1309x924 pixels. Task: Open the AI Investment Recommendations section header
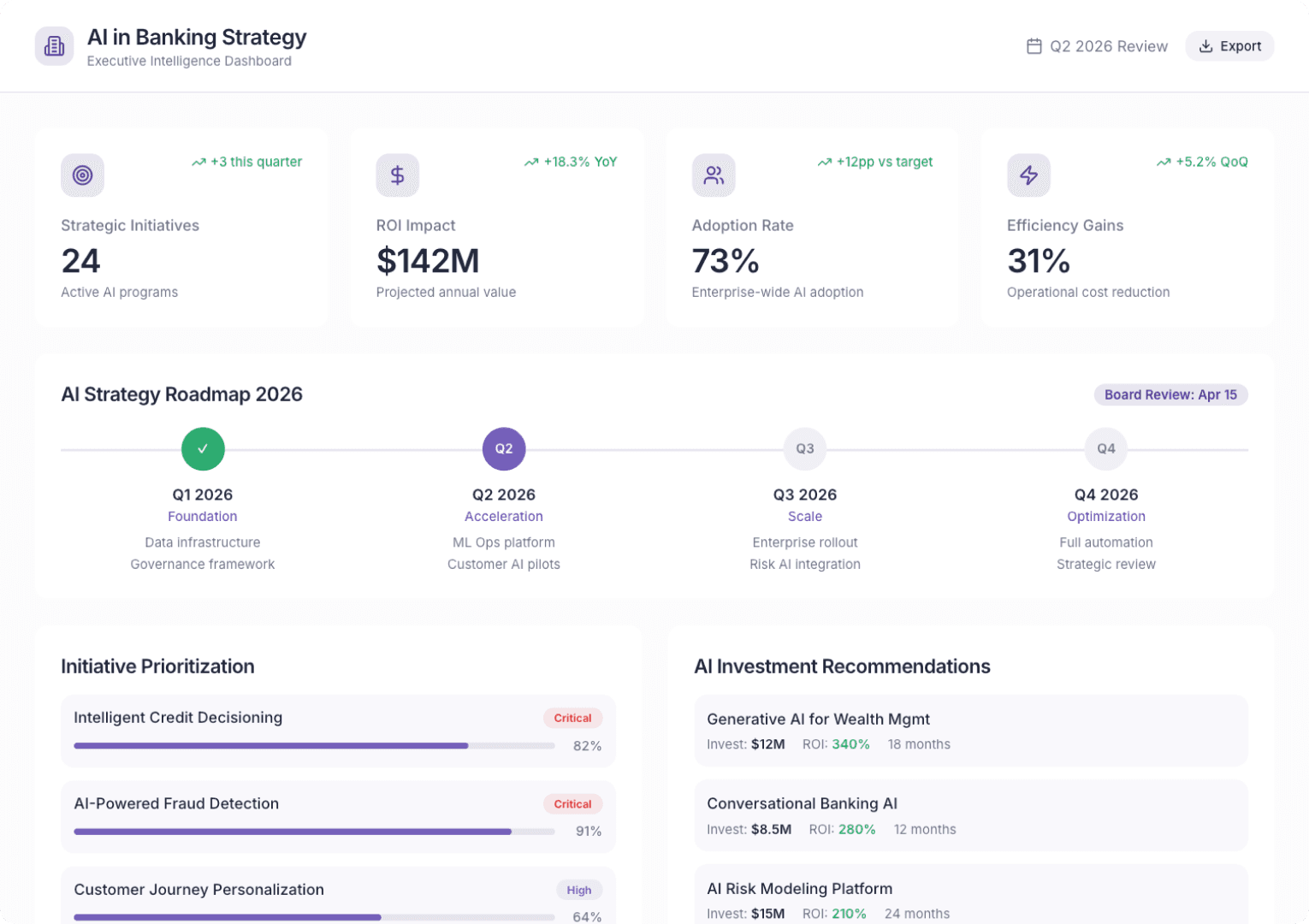[843, 666]
